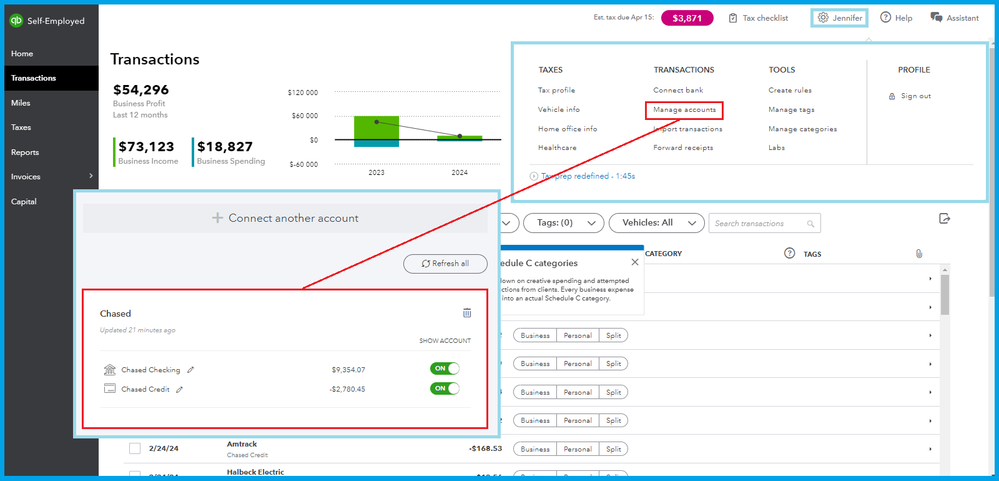Viewport: 999px width, 481px height.
Task: Check the Amtrack transaction checkbox
Action: click(x=134, y=449)
